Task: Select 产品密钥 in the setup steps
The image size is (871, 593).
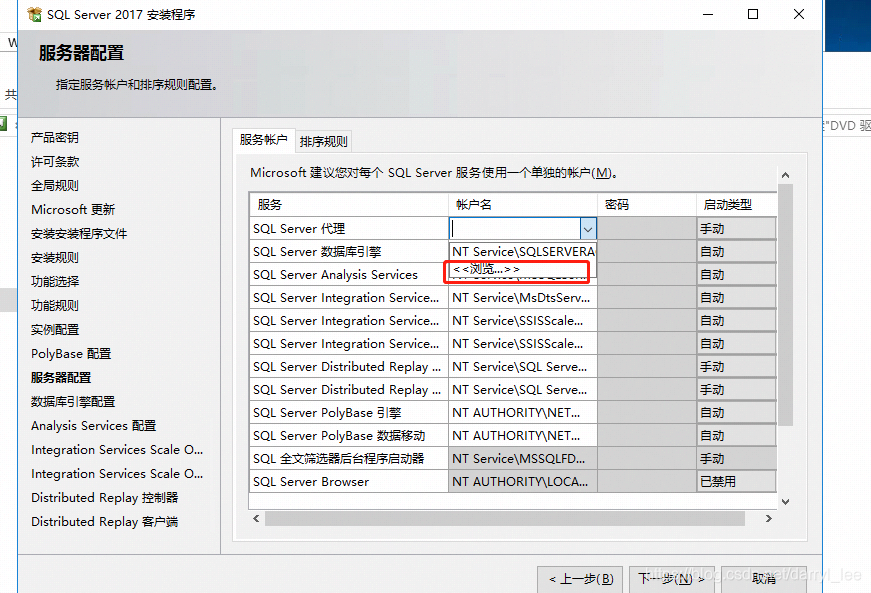Action: pyautogui.click(x=55, y=138)
